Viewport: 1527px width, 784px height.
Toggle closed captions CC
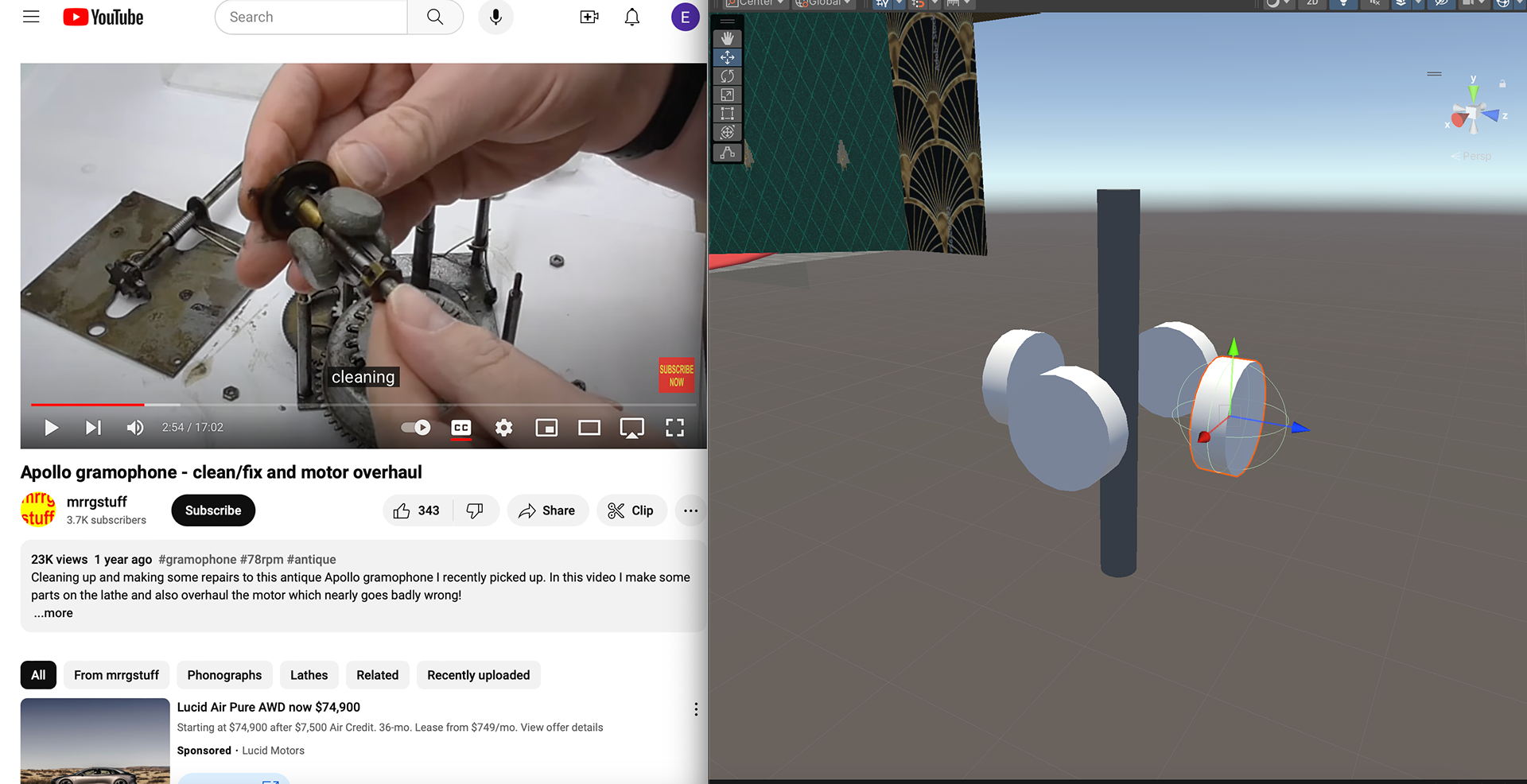tap(461, 428)
